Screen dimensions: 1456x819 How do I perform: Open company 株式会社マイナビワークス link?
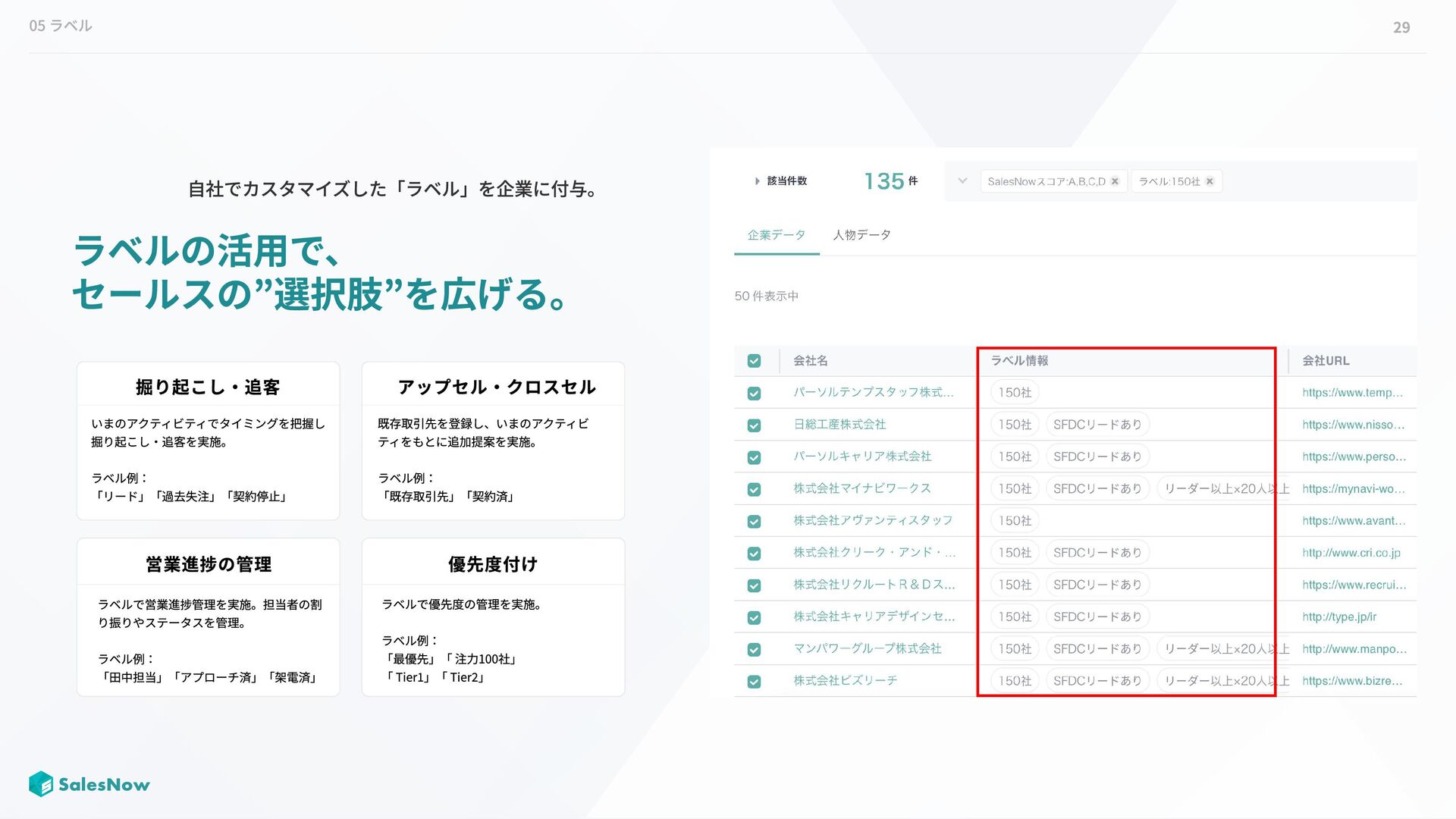click(862, 488)
